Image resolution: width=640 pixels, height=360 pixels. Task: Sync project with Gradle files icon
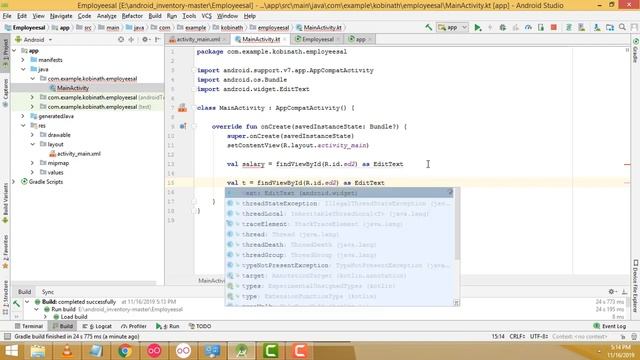(568, 27)
